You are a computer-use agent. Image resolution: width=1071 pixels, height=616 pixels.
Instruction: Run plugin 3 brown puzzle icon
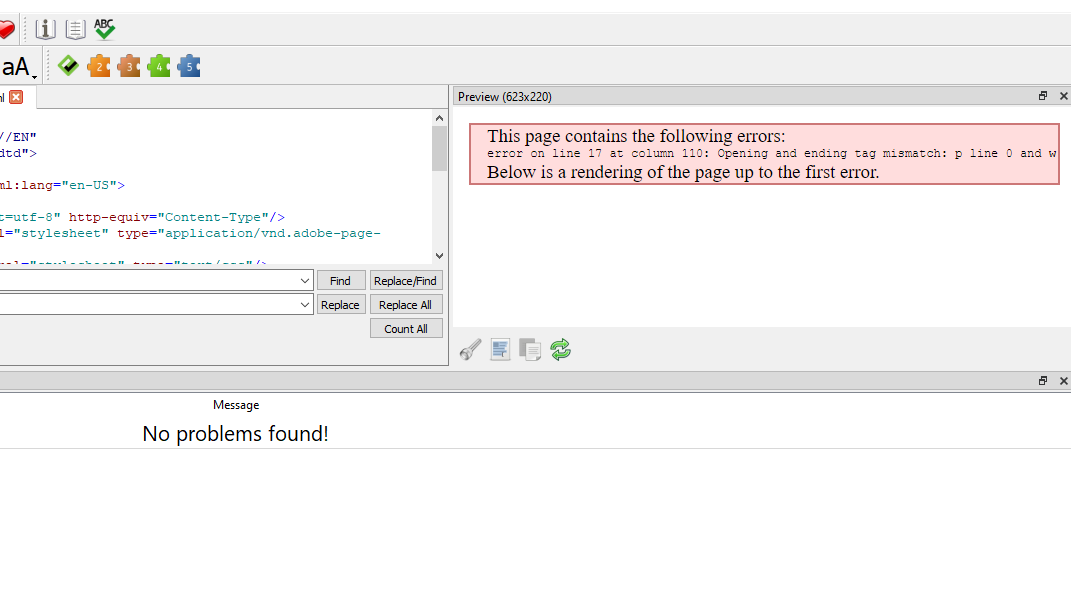tap(129, 66)
